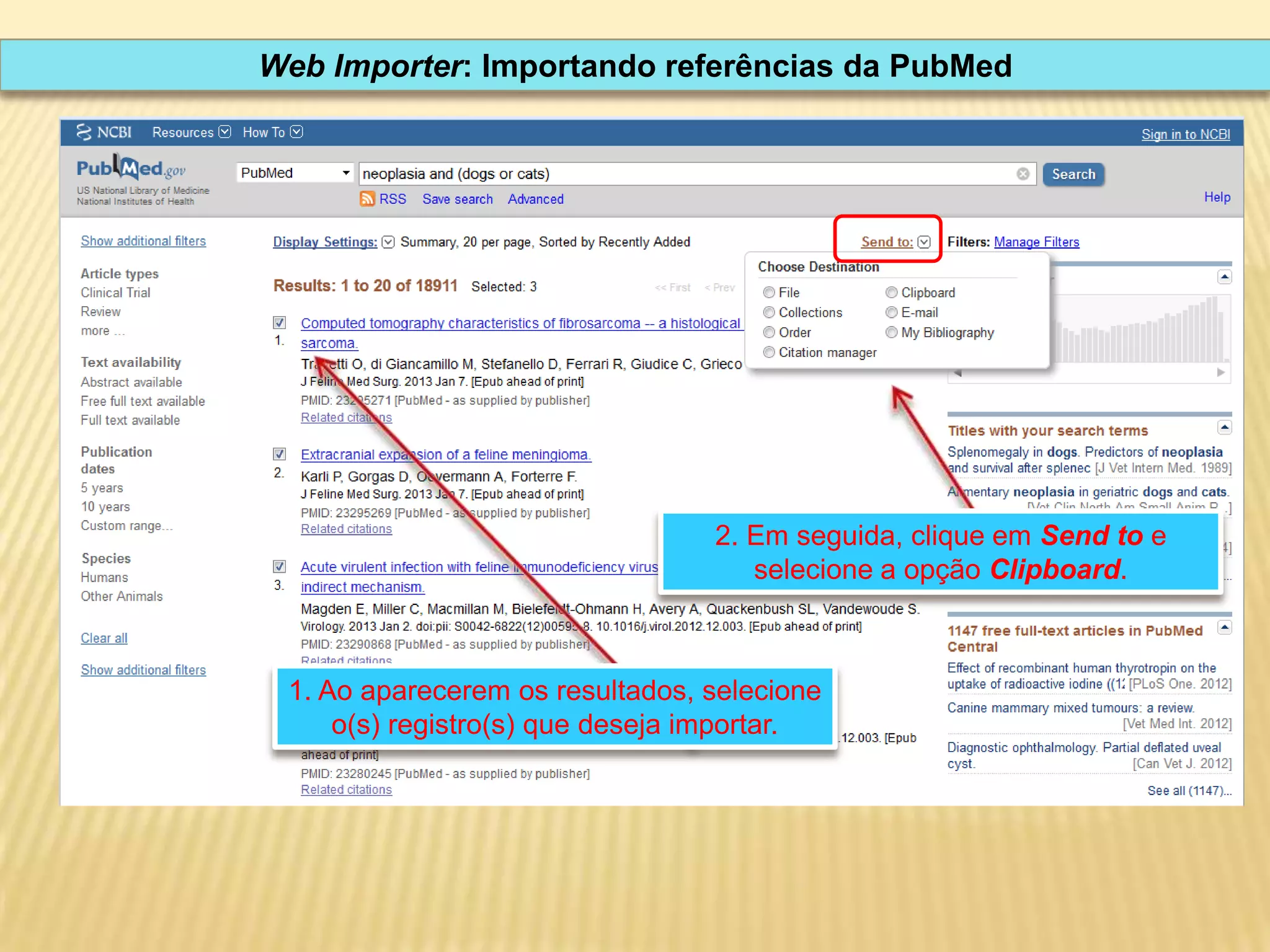Viewport: 1270px width, 952px height.
Task: Filter by Review article type
Action: 100,312
